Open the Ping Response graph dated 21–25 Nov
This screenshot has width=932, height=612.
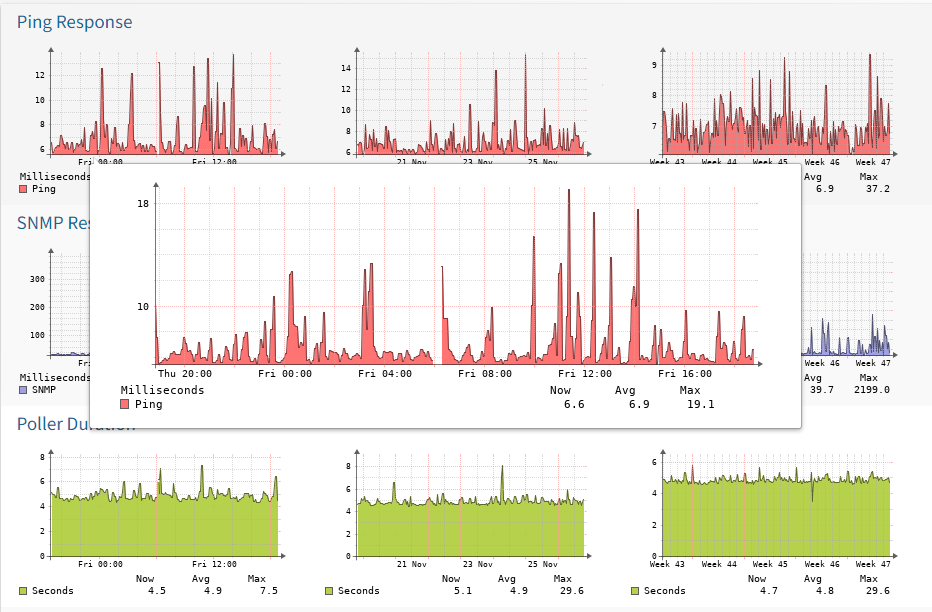471,106
